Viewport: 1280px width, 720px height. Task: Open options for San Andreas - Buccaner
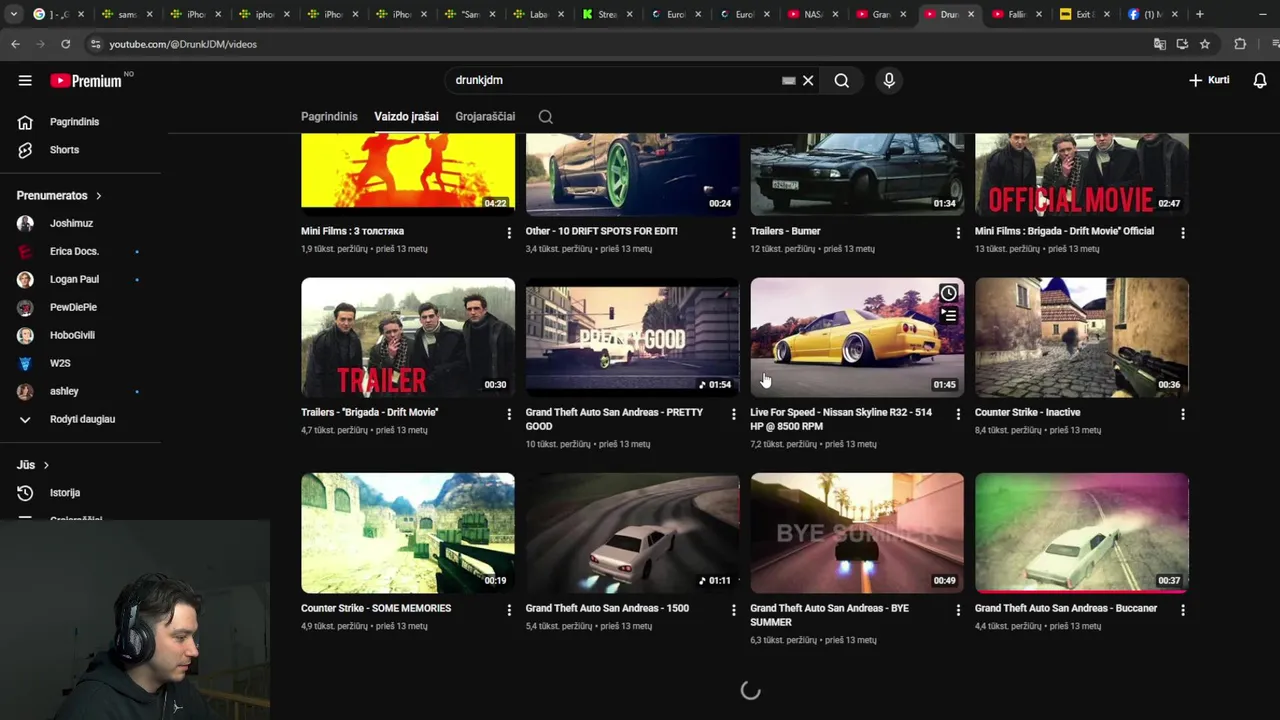click(x=1183, y=610)
